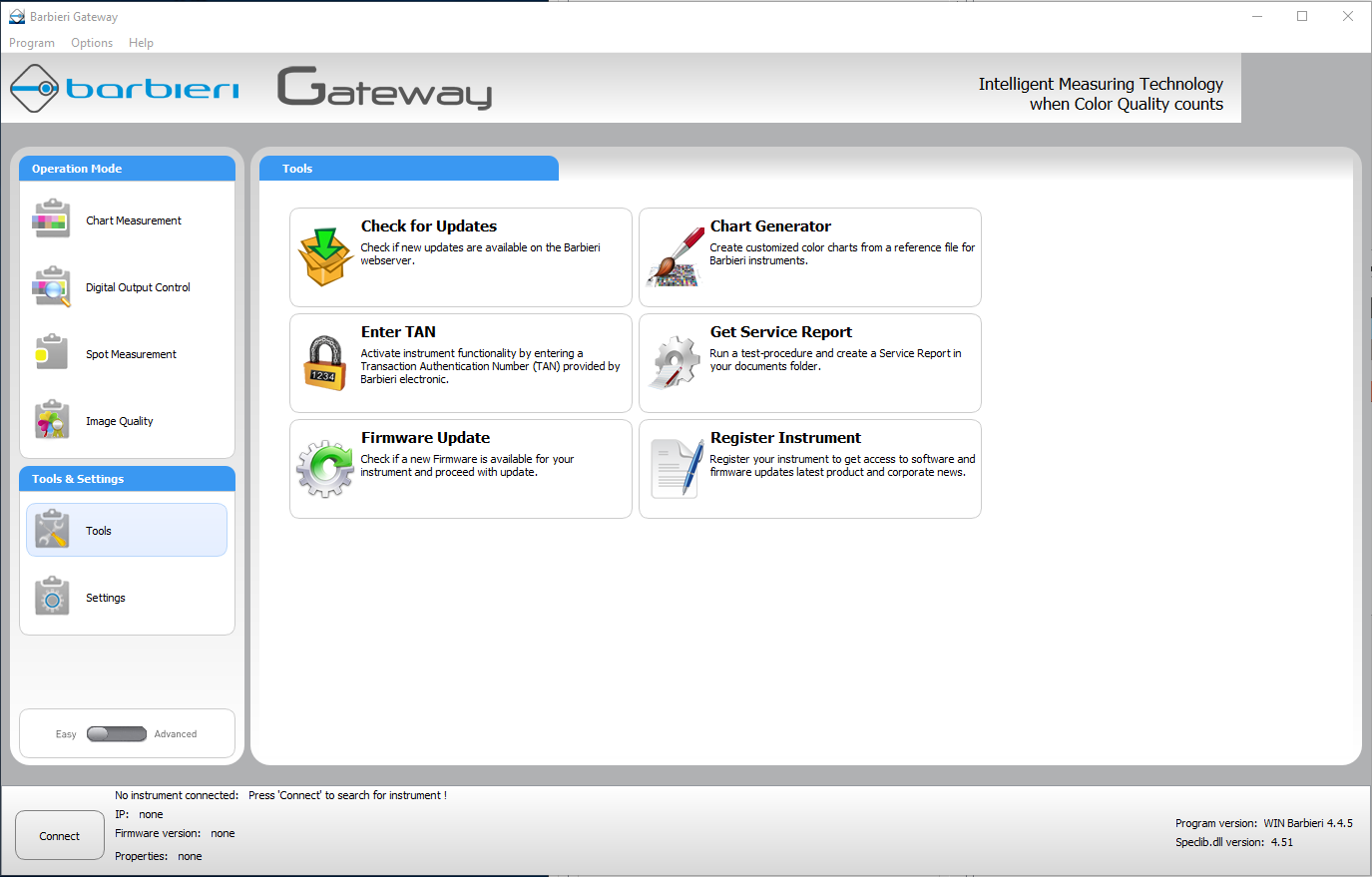This screenshot has height=877, width=1372.
Task: Click the Register Instrument pen document icon
Action: [x=678, y=468]
